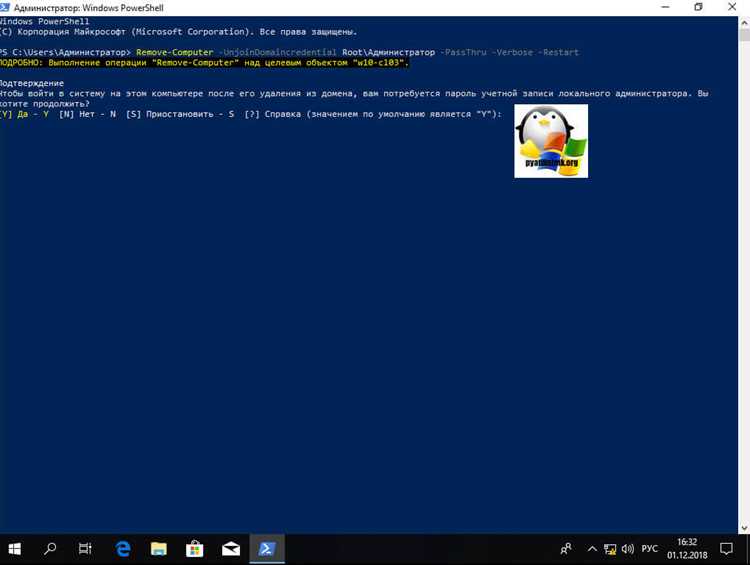Open People icon in system tray
The width and height of the screenshot is (750, 565).
(x=566, y=549)
